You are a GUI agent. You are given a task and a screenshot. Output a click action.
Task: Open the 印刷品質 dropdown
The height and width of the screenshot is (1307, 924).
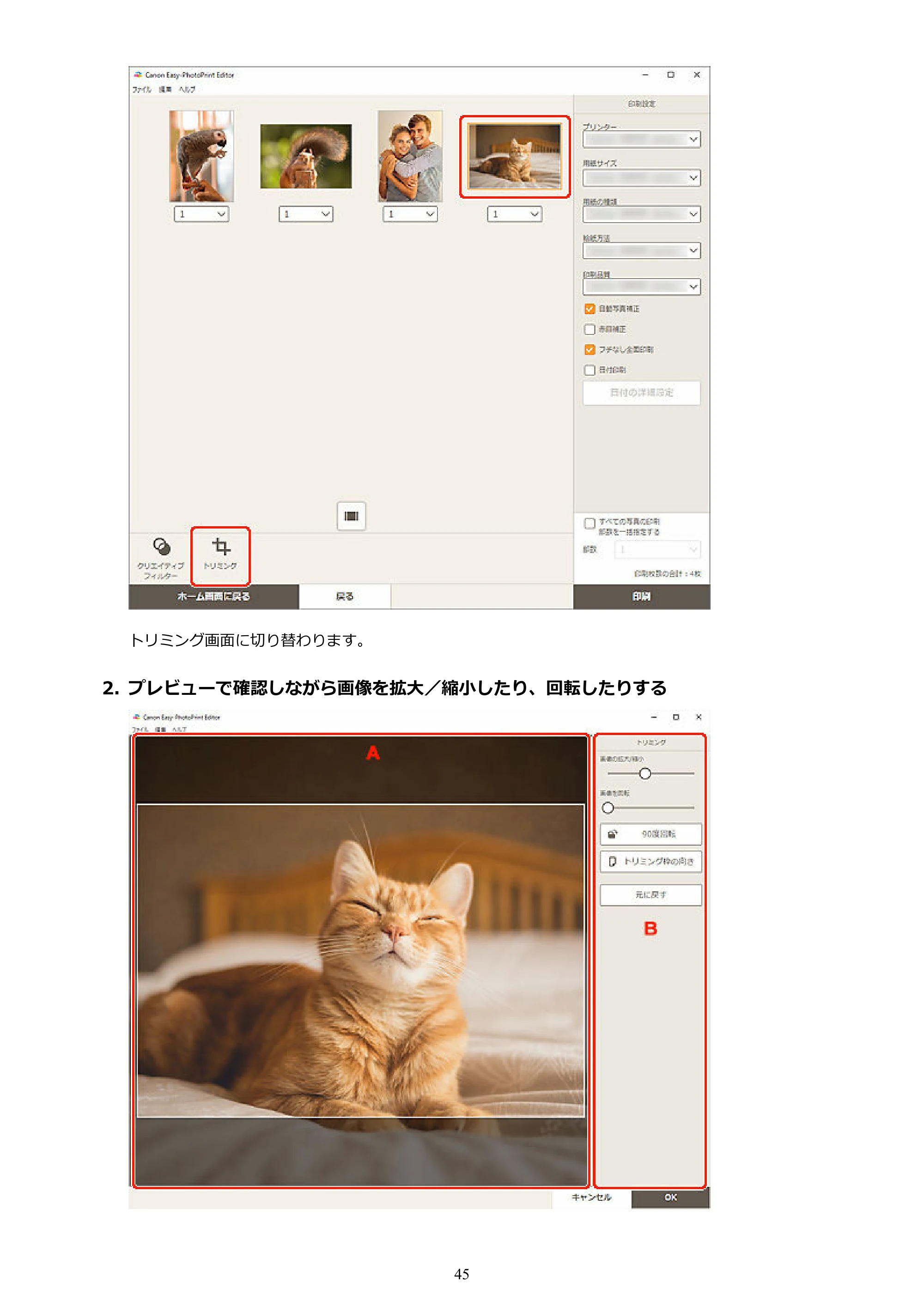point(642,286)
